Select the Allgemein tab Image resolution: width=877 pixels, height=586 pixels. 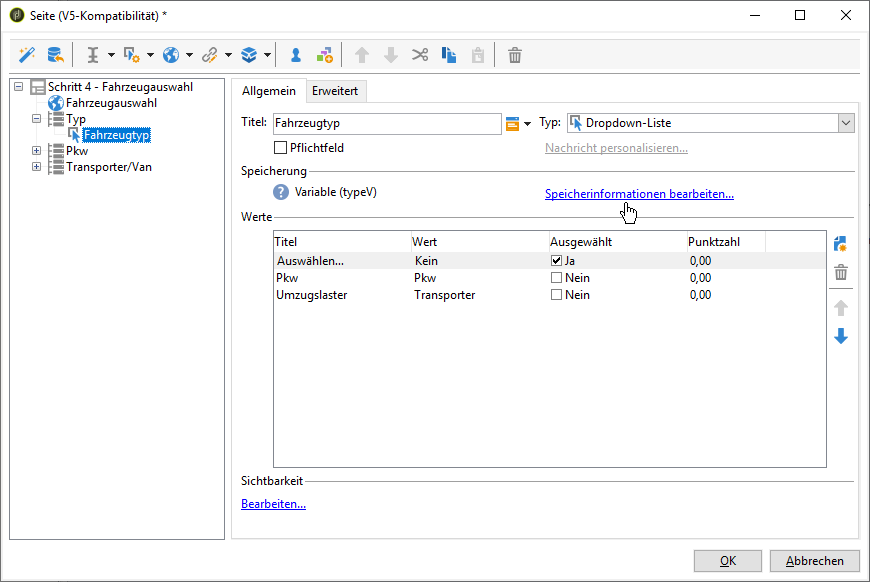269,91
